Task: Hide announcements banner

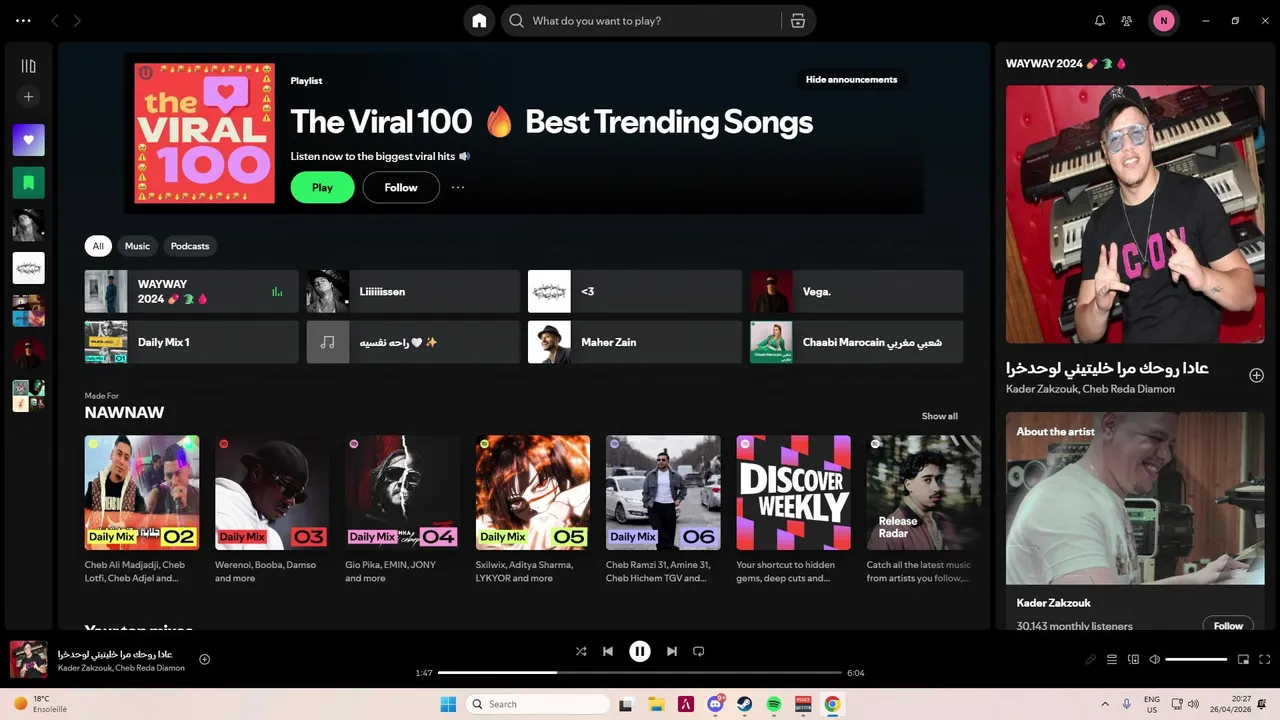Action: click(x=851, y=79)
